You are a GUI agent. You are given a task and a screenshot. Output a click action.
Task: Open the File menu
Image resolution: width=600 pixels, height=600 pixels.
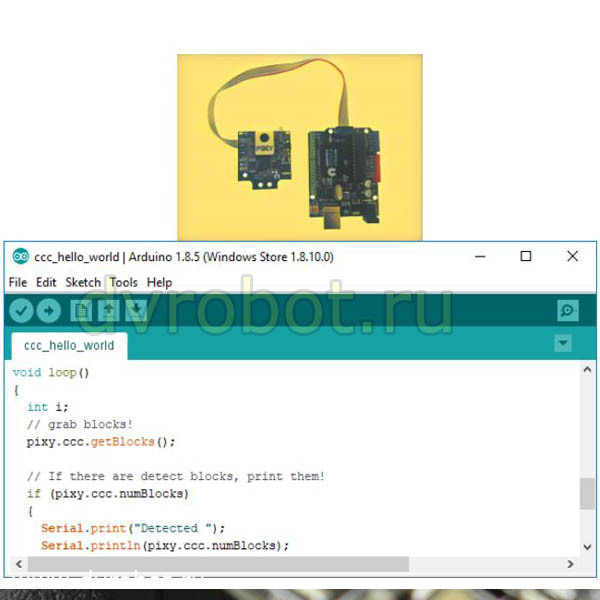pyautogui.click(x=18, y=282)
